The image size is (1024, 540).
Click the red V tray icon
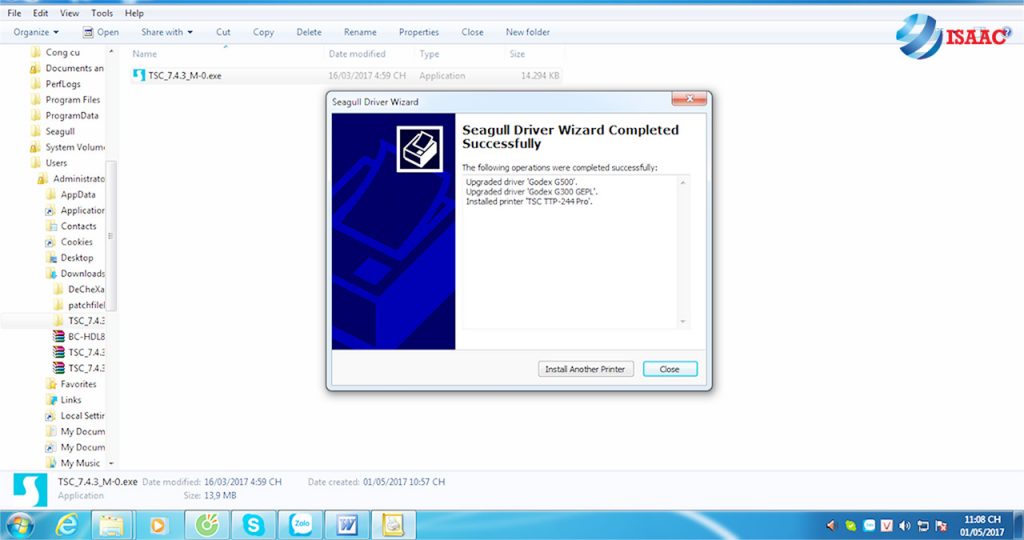(887, 526)
